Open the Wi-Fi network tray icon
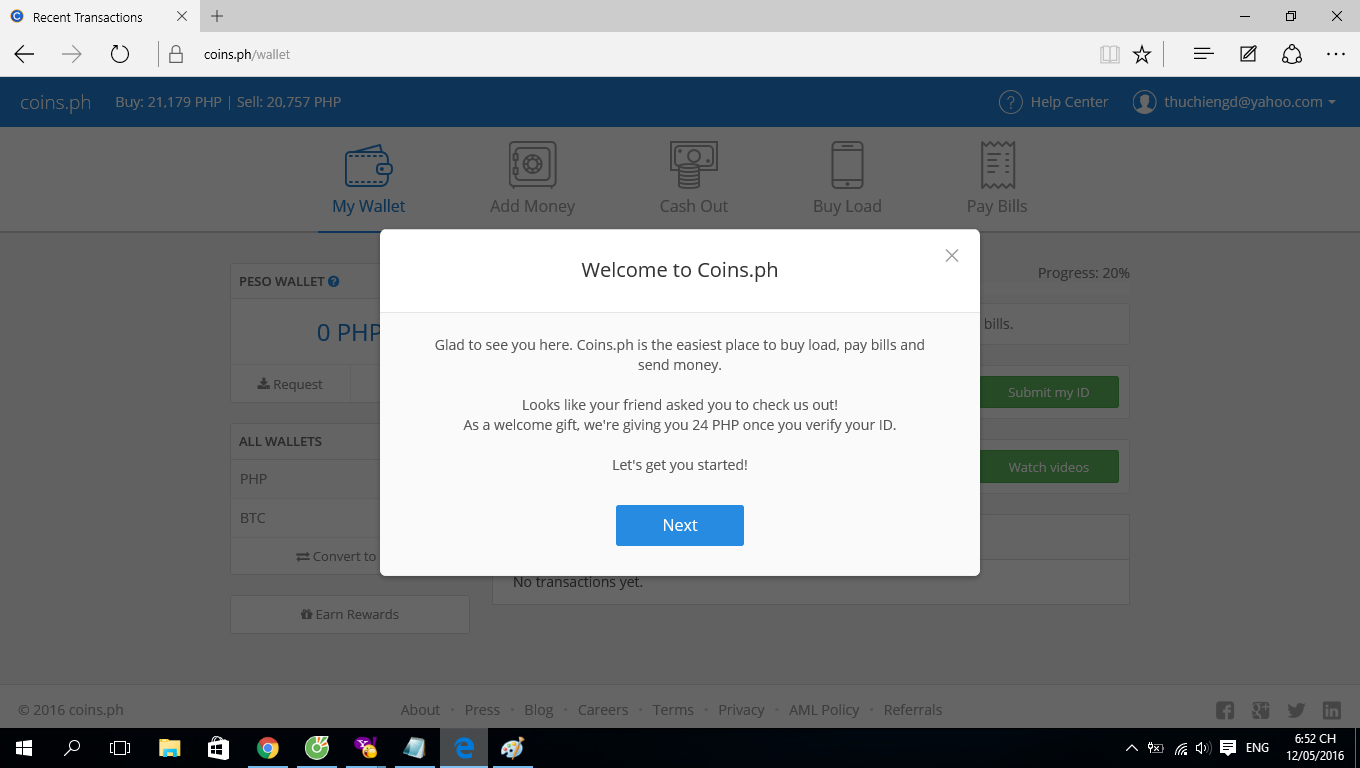This screenshot has width=1360, height=768. pos(1181,747)
